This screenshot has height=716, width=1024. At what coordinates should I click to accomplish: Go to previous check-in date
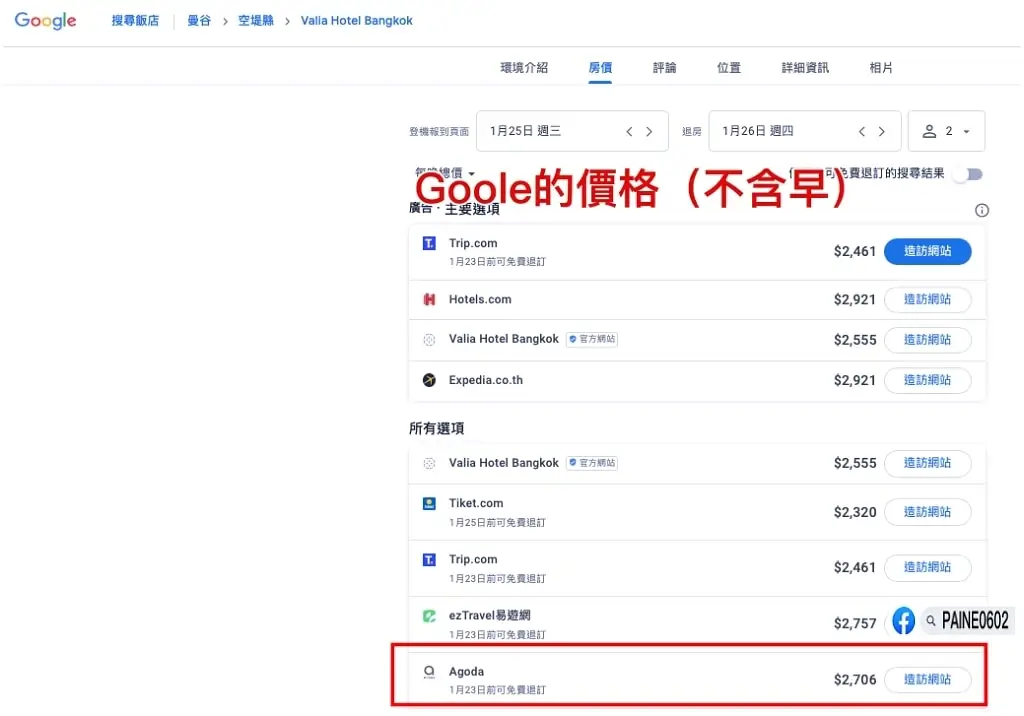(630, 132)
